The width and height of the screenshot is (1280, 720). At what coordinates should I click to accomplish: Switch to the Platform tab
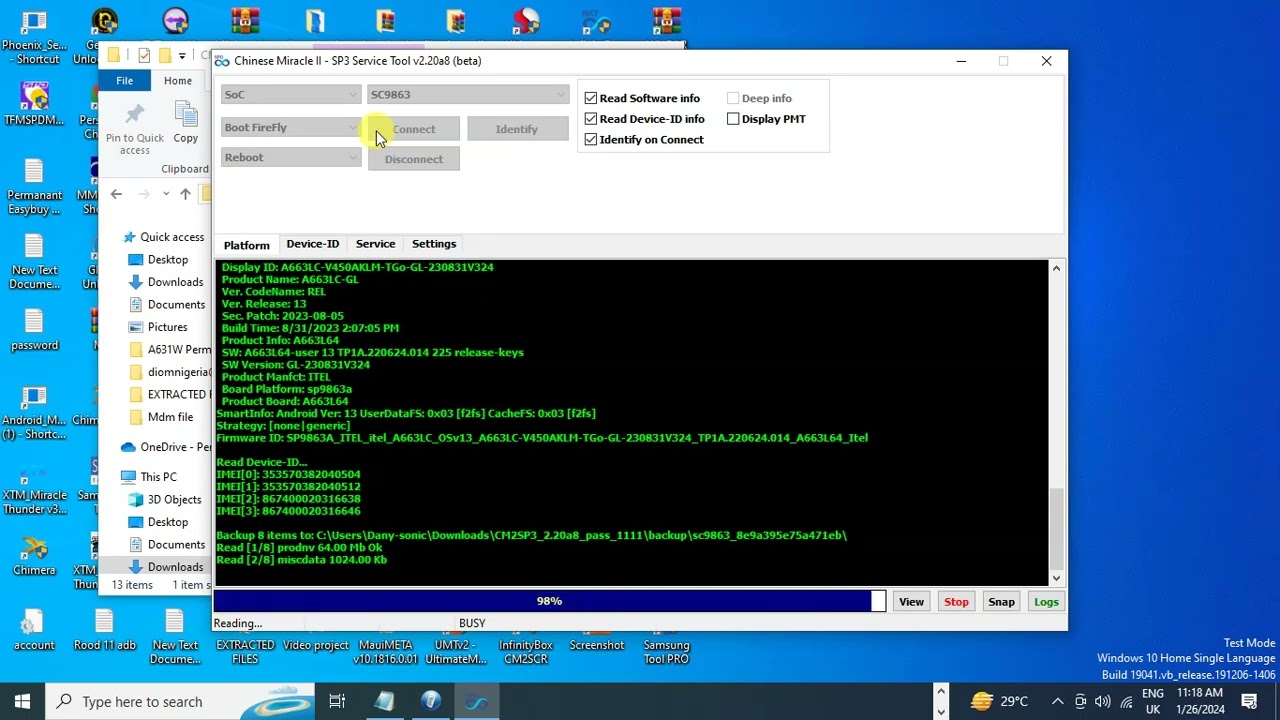click(x=246, y=245)
